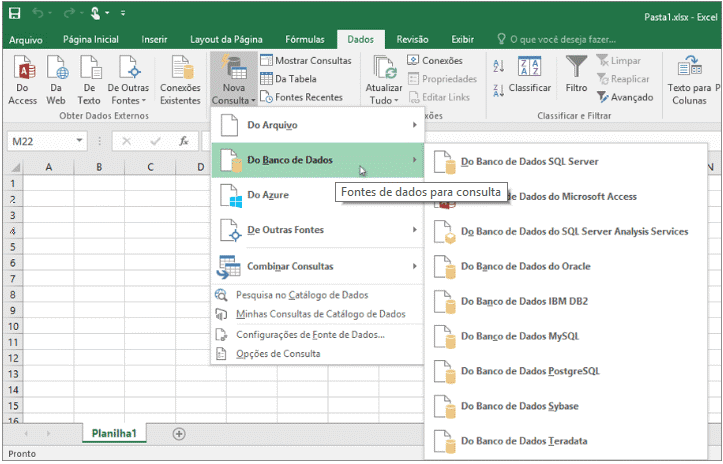This screenshot has height=464, width=723.
Task: Choose Do Banco de Dados Teradata
Action: [x=566, y=441]
